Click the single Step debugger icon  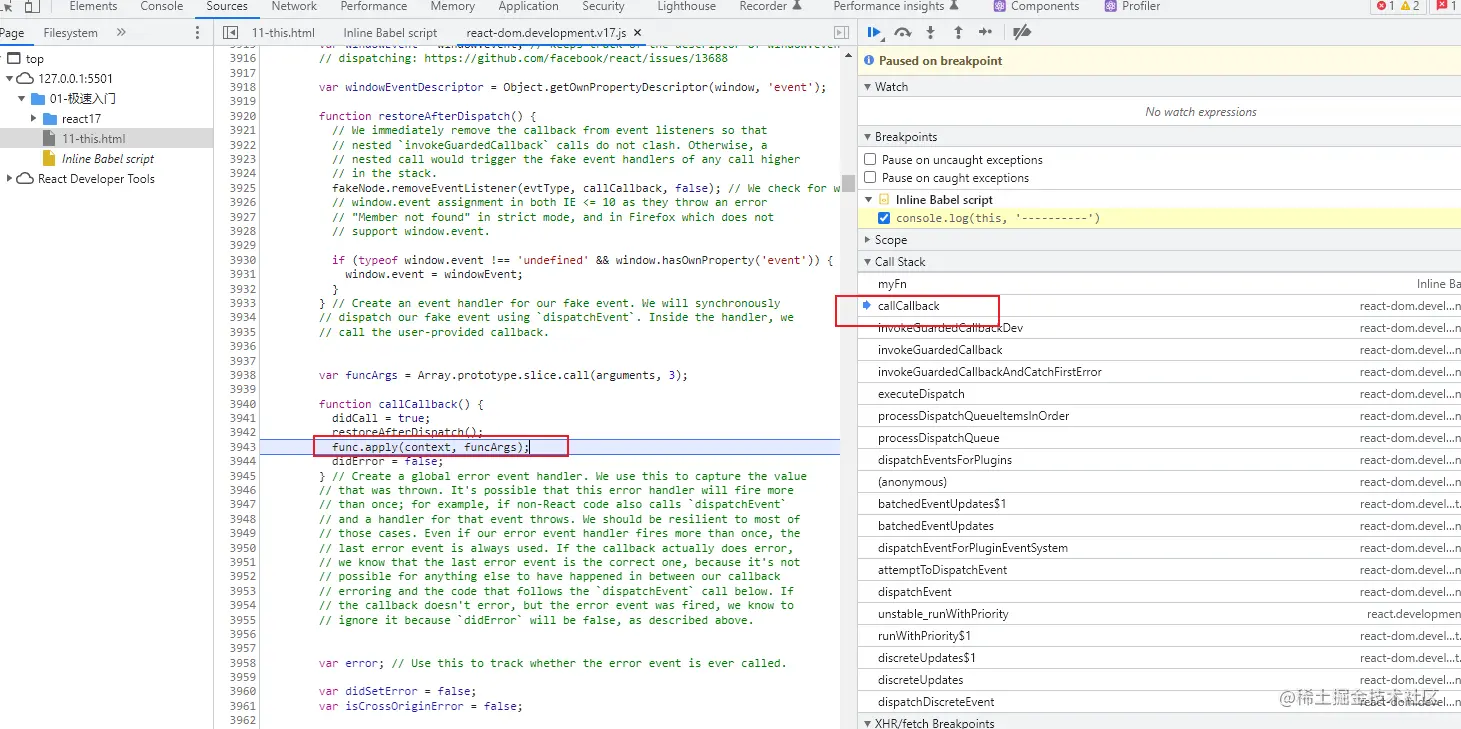point(986,33)
